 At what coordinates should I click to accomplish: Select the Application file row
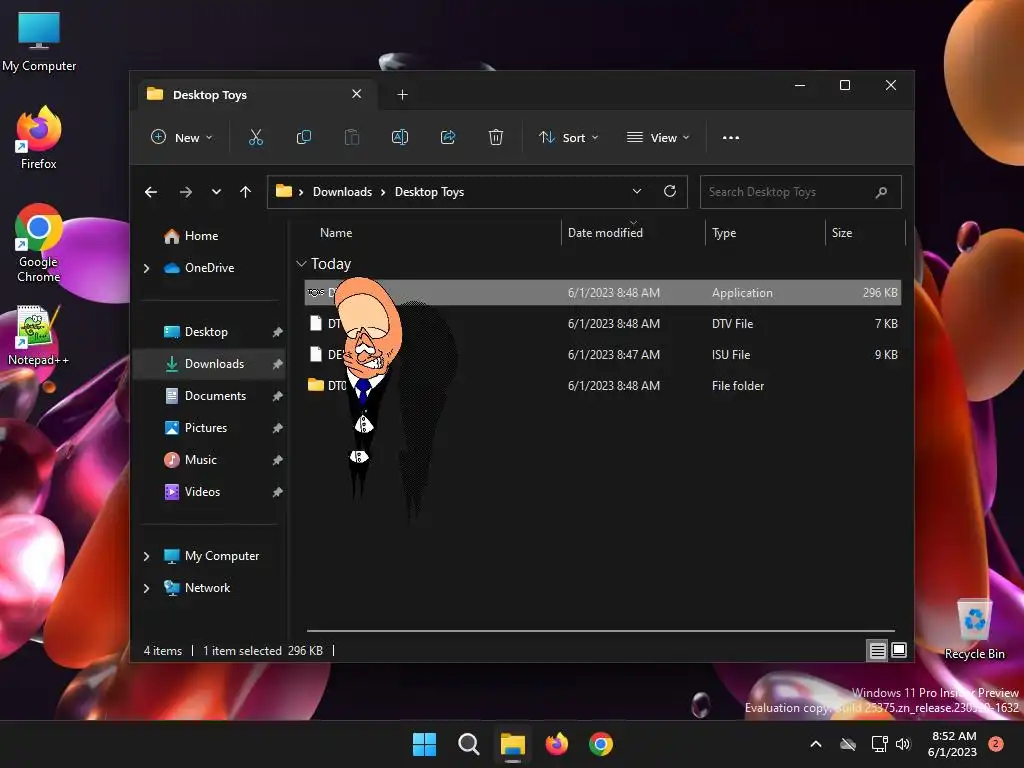(602, 293)
